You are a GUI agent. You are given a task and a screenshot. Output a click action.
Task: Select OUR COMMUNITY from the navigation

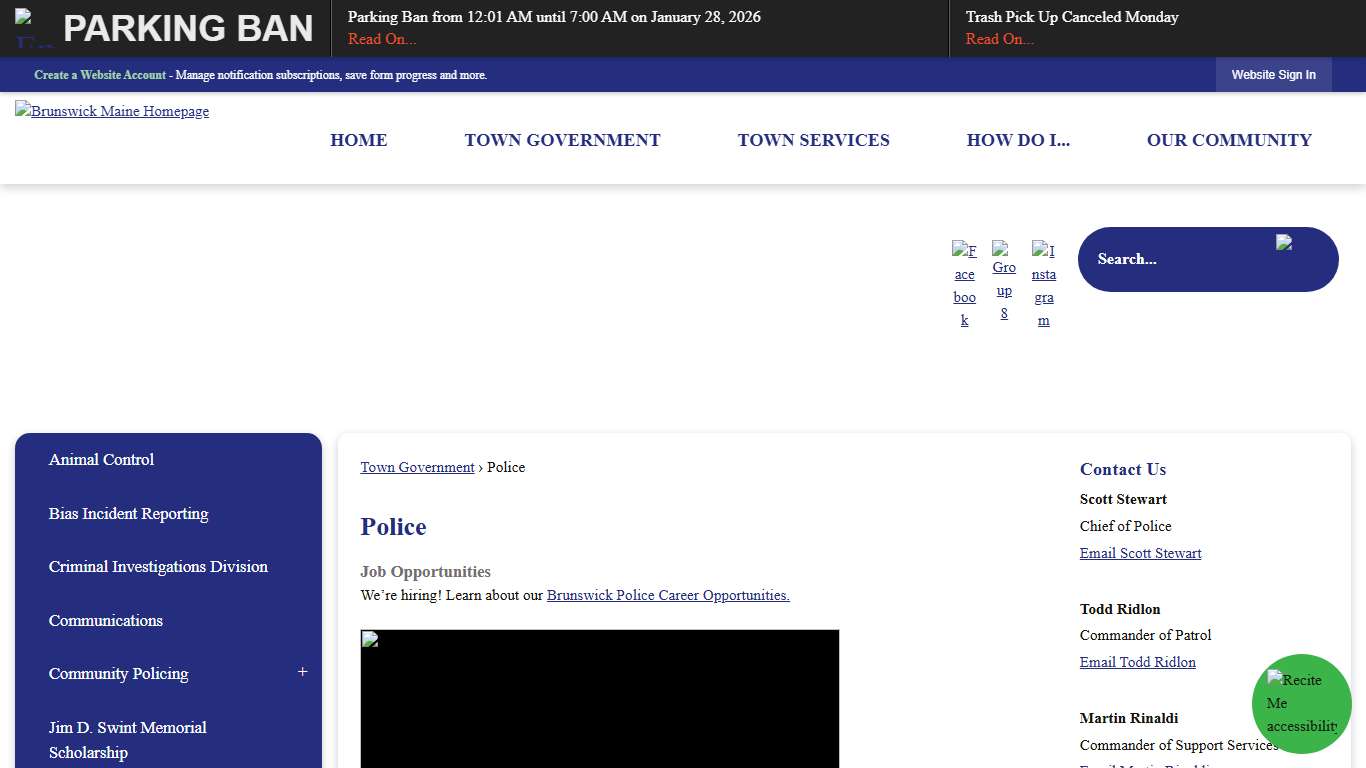pos(1229,140)
